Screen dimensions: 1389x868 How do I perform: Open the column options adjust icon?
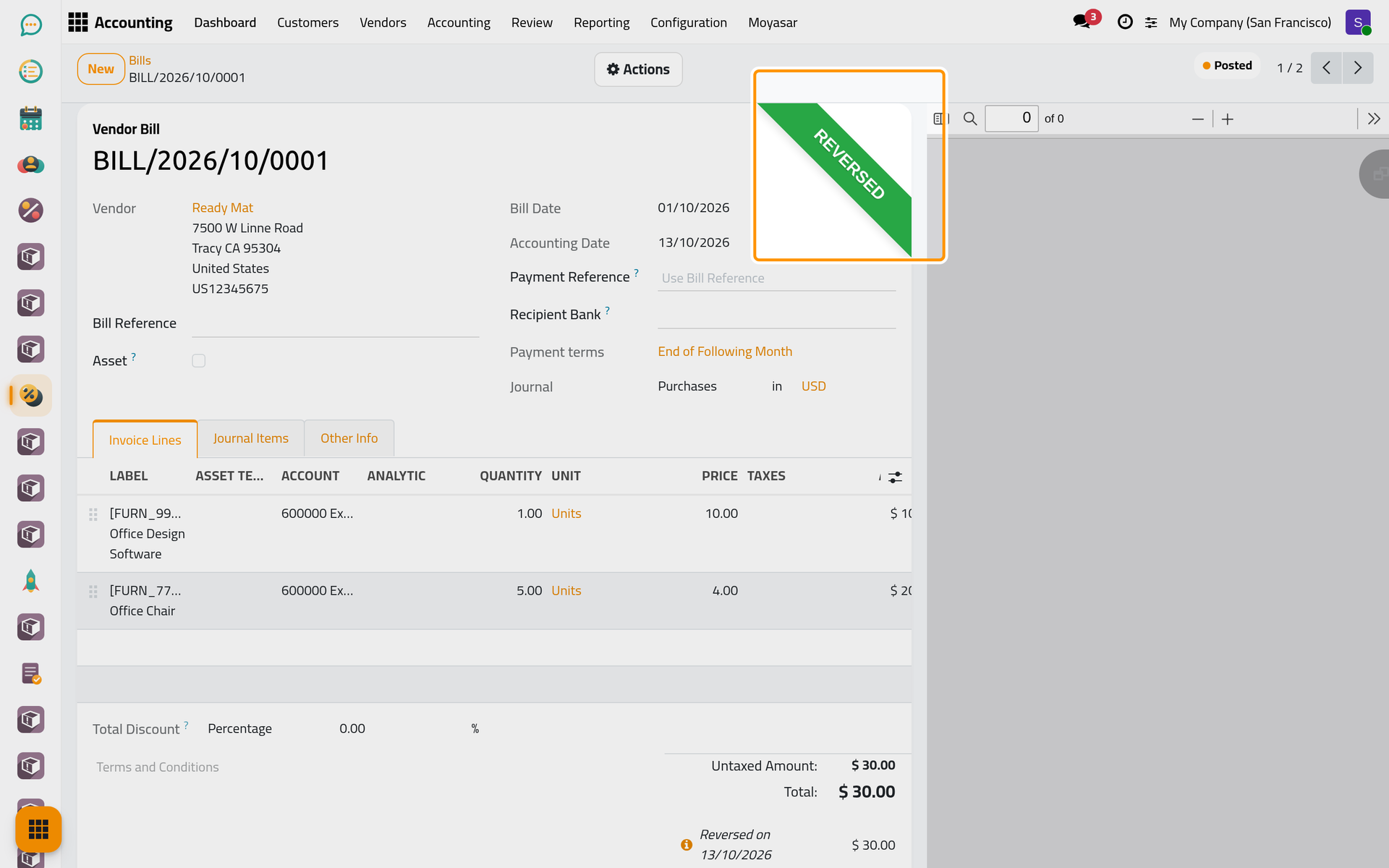coord(895,477)
